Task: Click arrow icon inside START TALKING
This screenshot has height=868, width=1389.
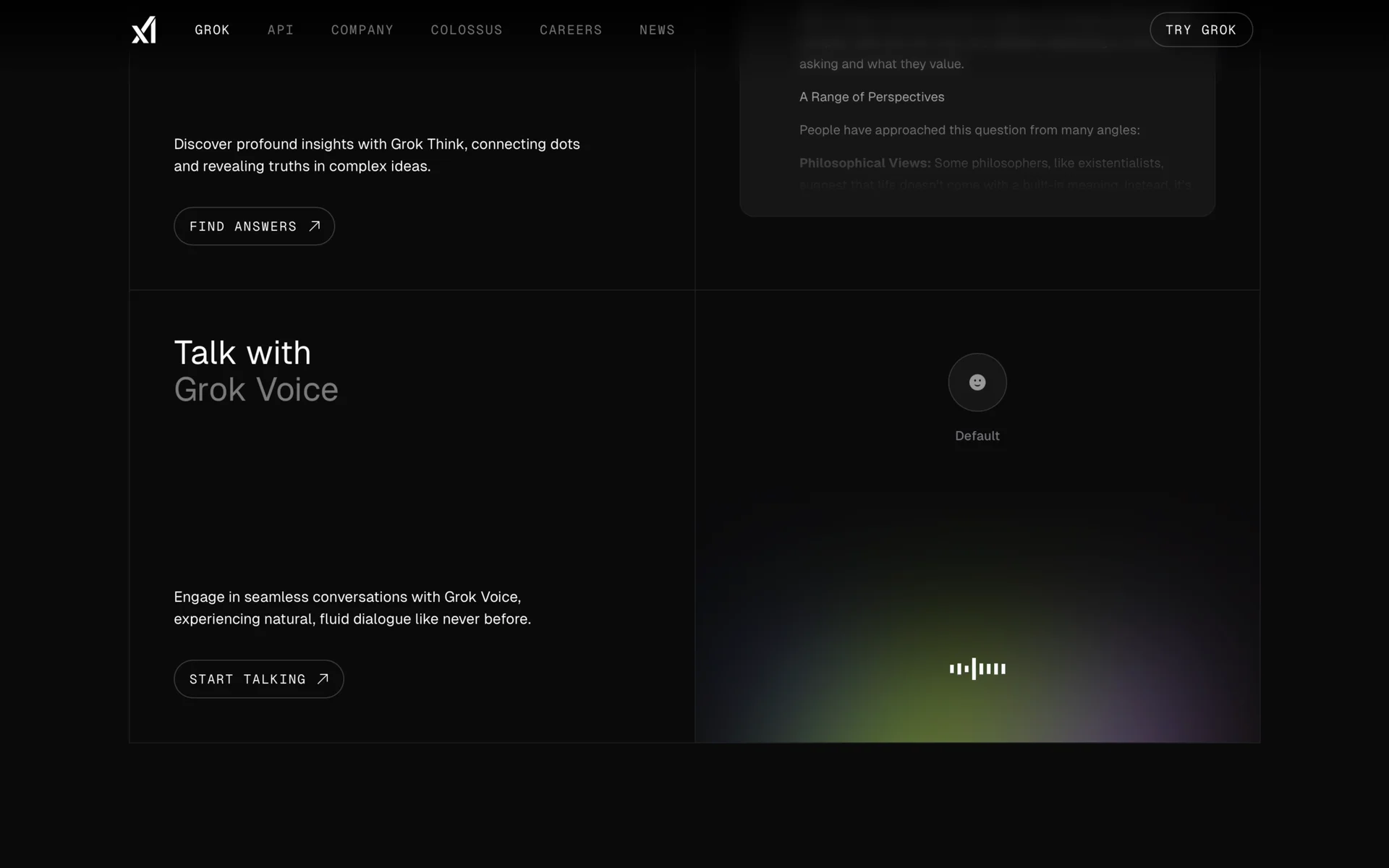Action: [323, 678]
